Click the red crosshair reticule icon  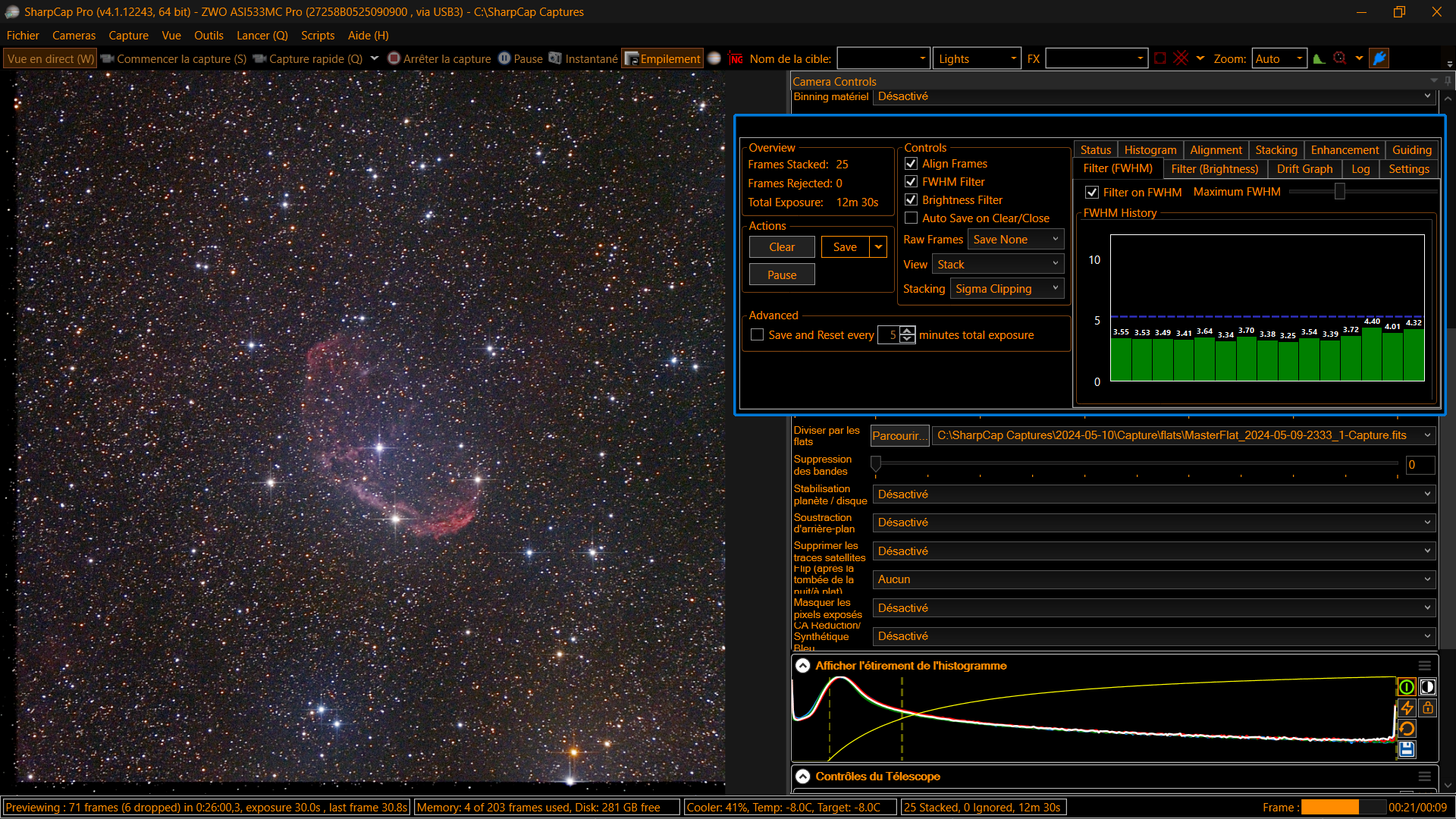point(1181,58)
